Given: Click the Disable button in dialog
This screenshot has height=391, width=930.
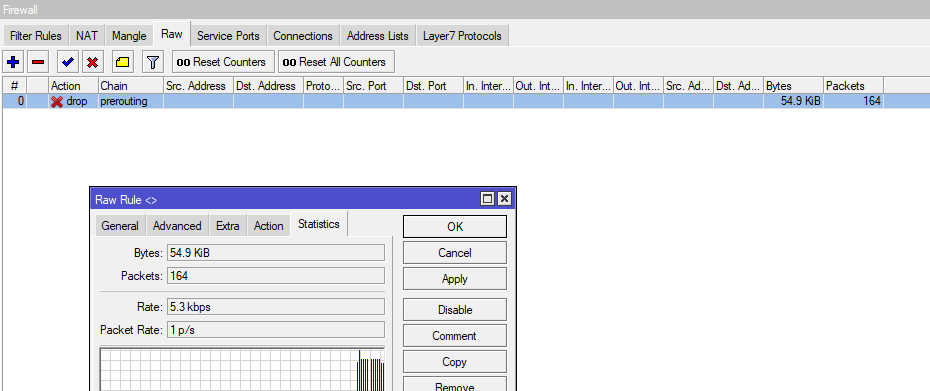Looking at the screenshot, I should click(x=455, y=310).
